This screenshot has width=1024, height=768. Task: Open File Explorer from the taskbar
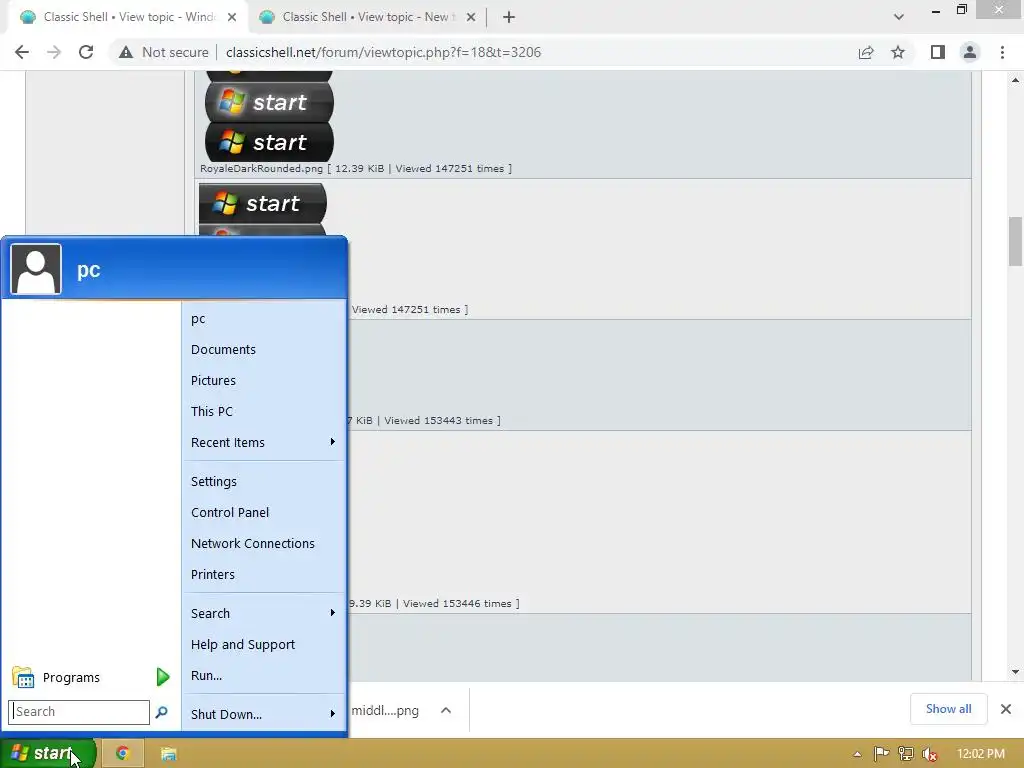tap(168, 754)
